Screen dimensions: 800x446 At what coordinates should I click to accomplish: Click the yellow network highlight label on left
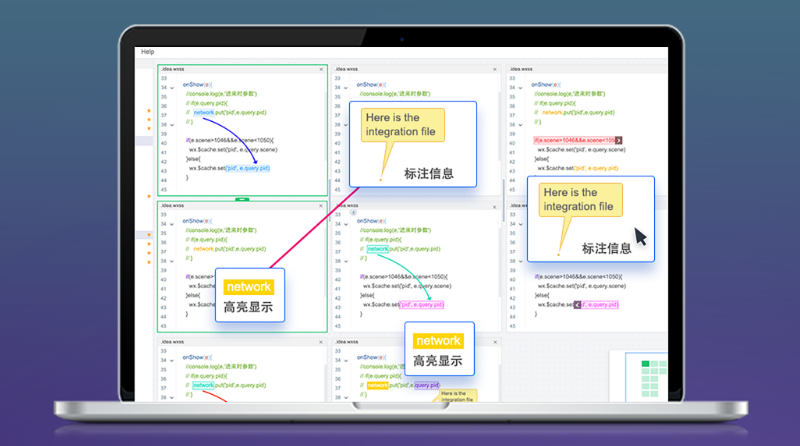pos(248,287)
